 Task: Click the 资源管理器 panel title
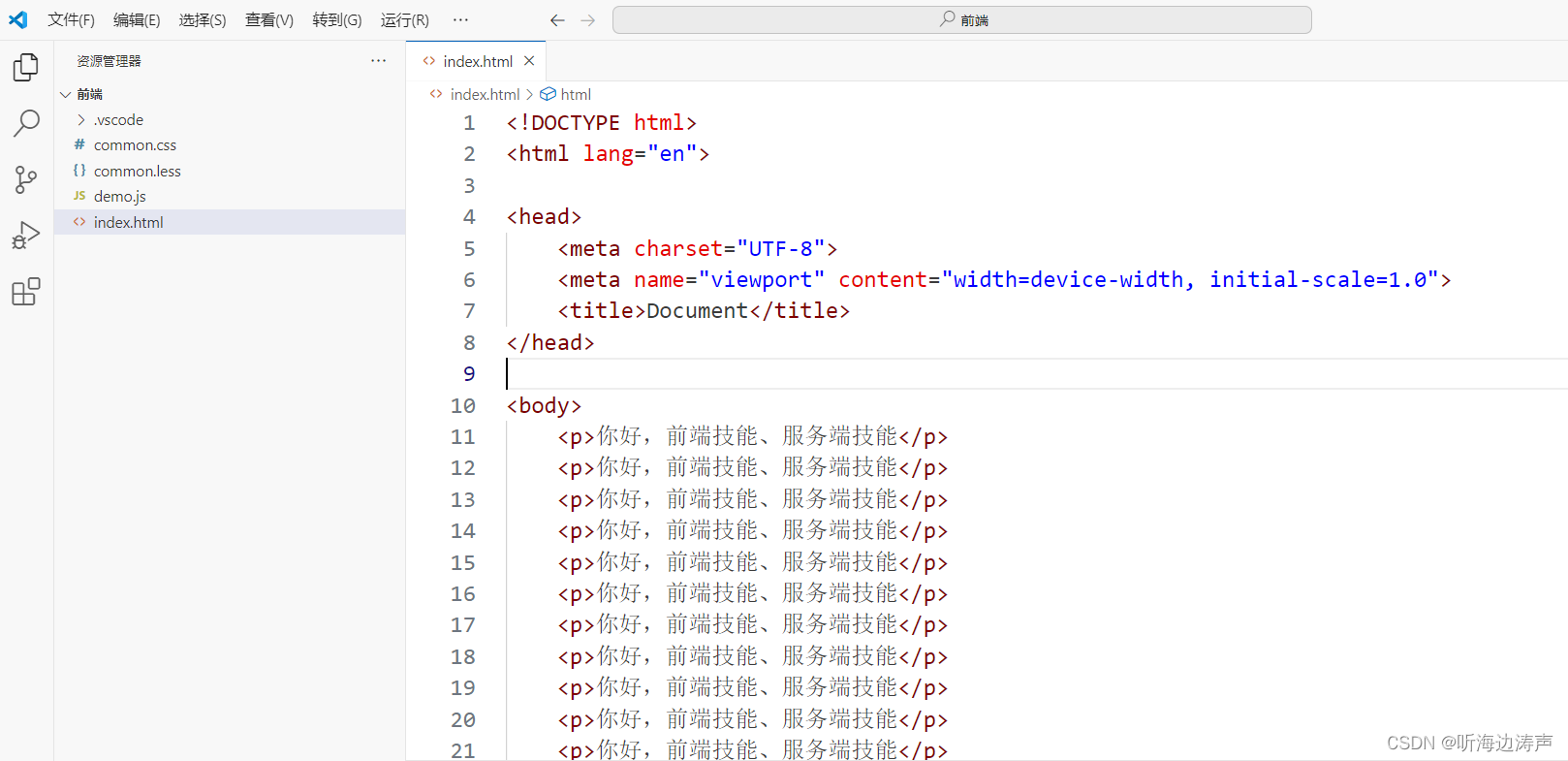pyautogui.click(x=110, y=61)
